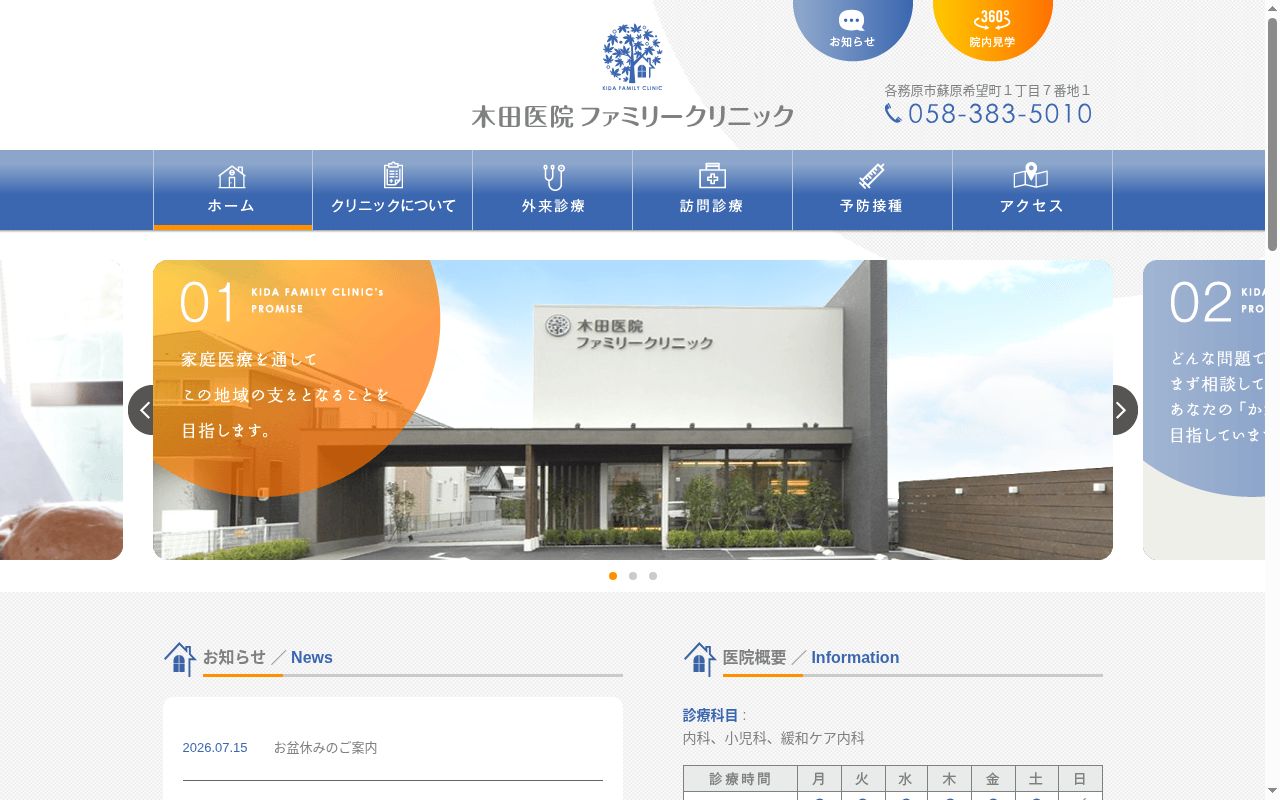
Task: Select the third carousel dot
Action: (x=653, y=576)
